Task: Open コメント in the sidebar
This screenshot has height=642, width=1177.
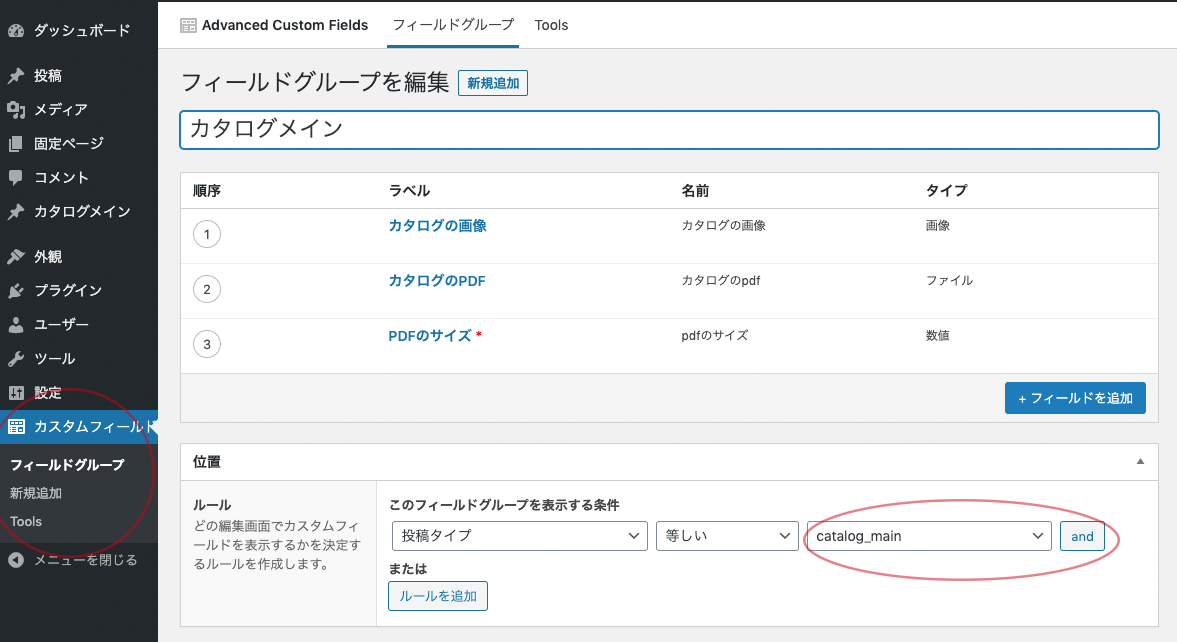Action: 62,178
